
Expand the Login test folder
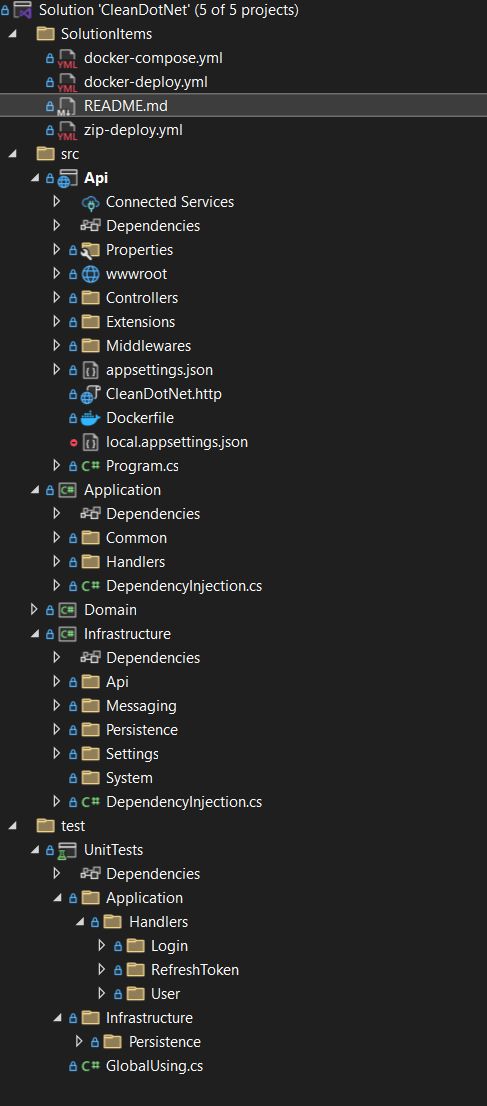[101, 945]
